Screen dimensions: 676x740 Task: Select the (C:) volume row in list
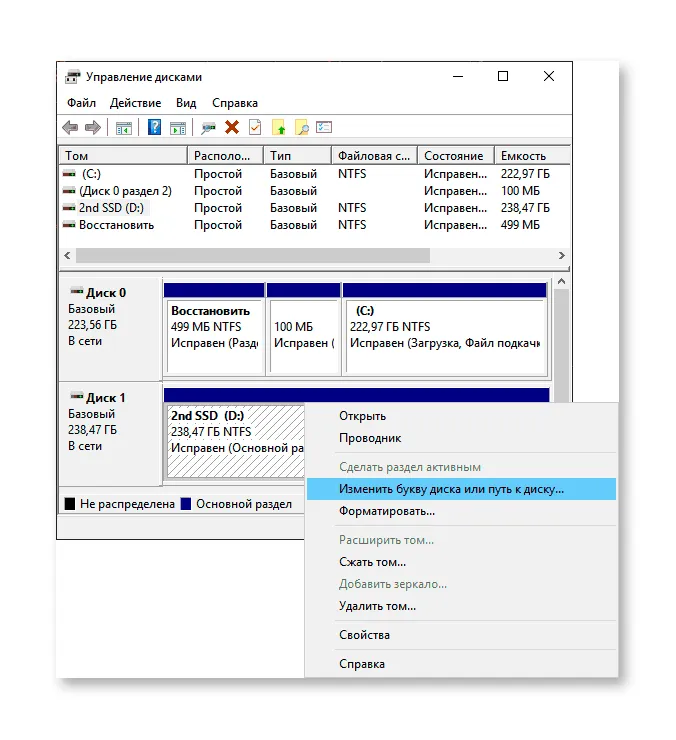coord(315,174)
